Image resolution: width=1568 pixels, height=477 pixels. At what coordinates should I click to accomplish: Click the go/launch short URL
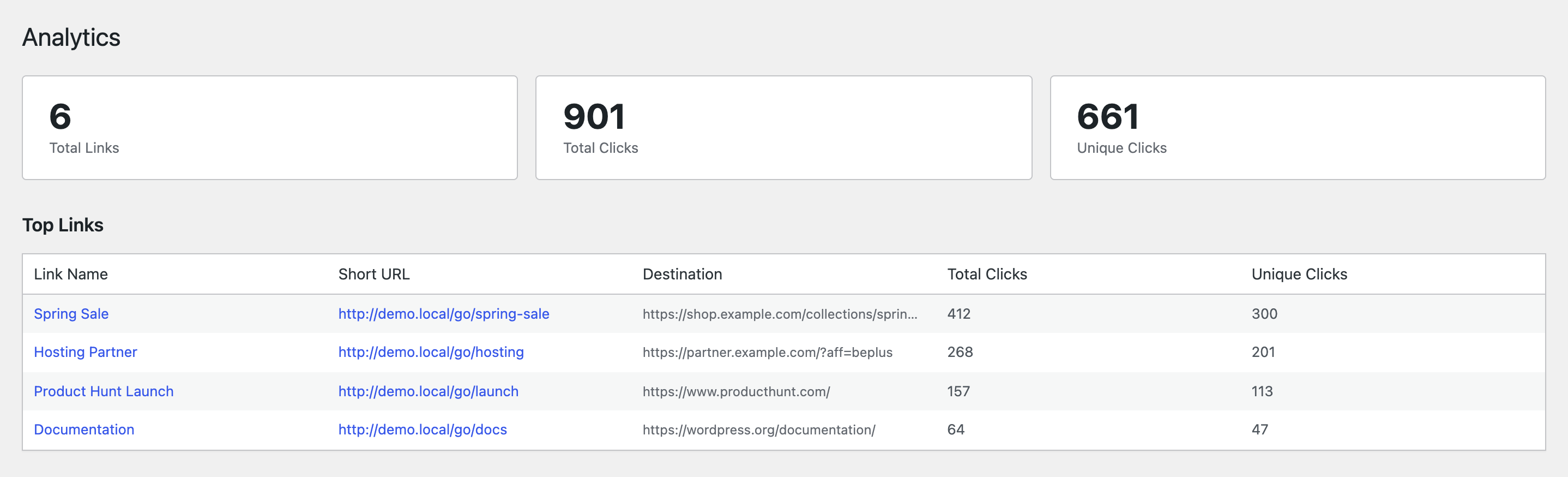click(429, 391)
